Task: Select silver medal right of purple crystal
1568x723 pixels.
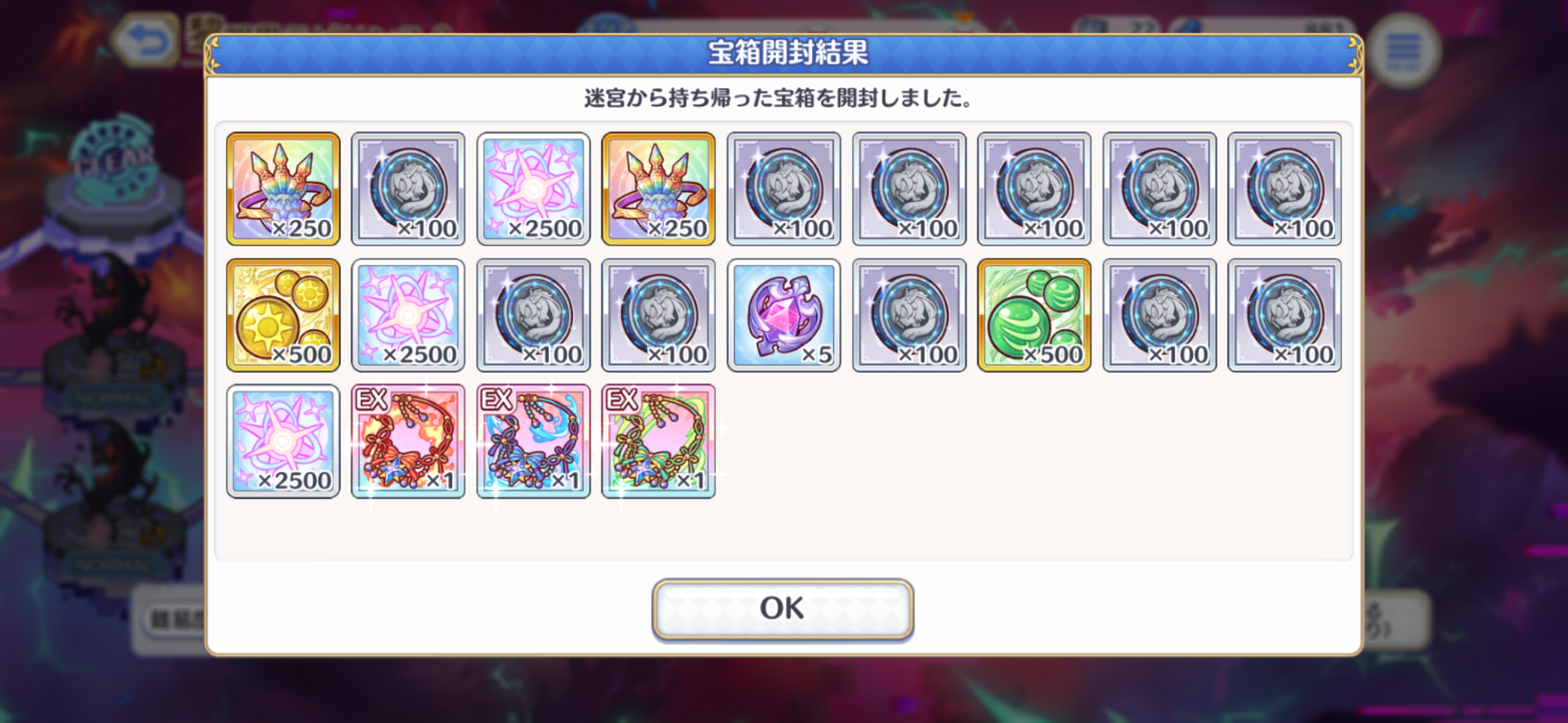Action: (909, 314)
